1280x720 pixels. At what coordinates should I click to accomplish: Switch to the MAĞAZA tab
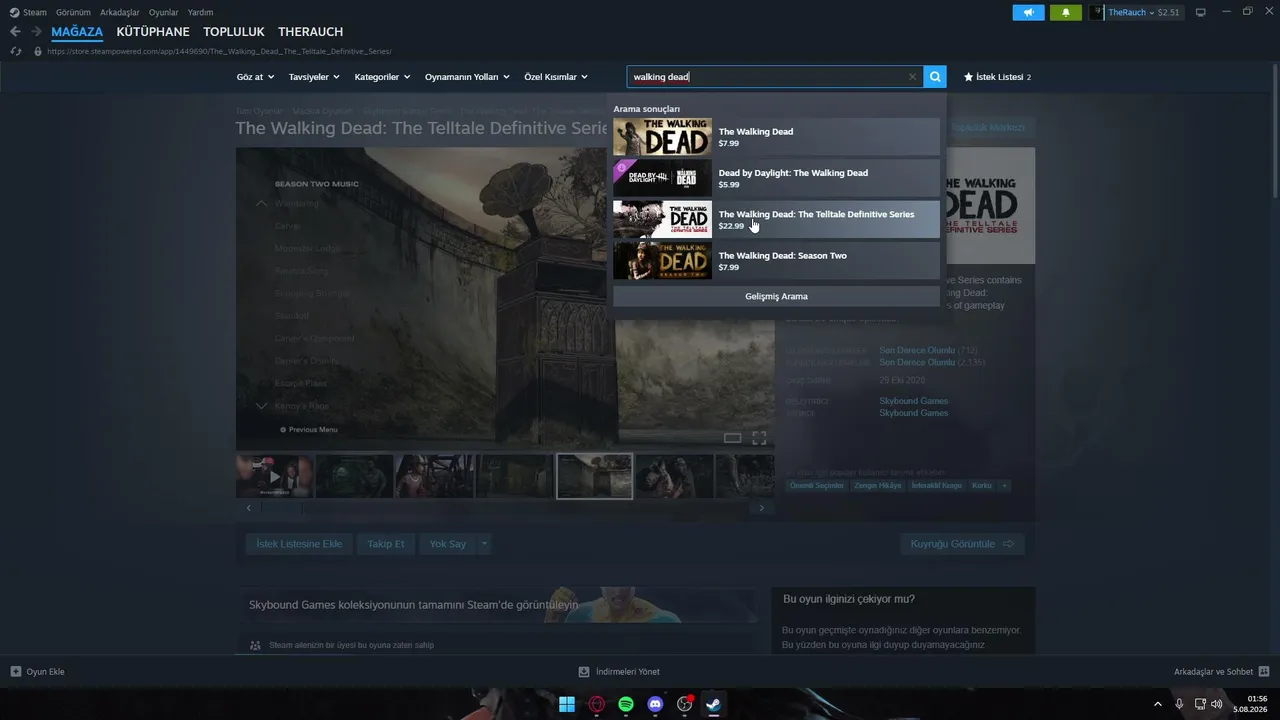tap(77, 32)
